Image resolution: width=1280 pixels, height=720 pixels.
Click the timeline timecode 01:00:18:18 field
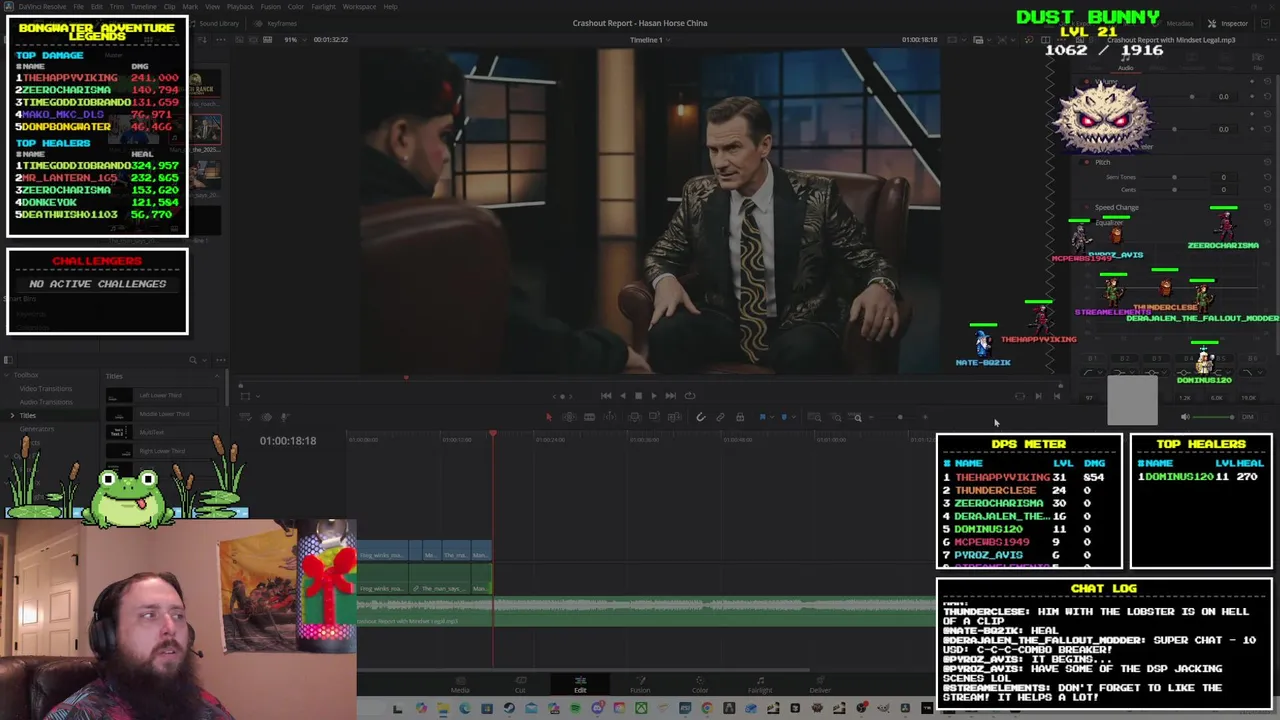[x=288, y=441]
